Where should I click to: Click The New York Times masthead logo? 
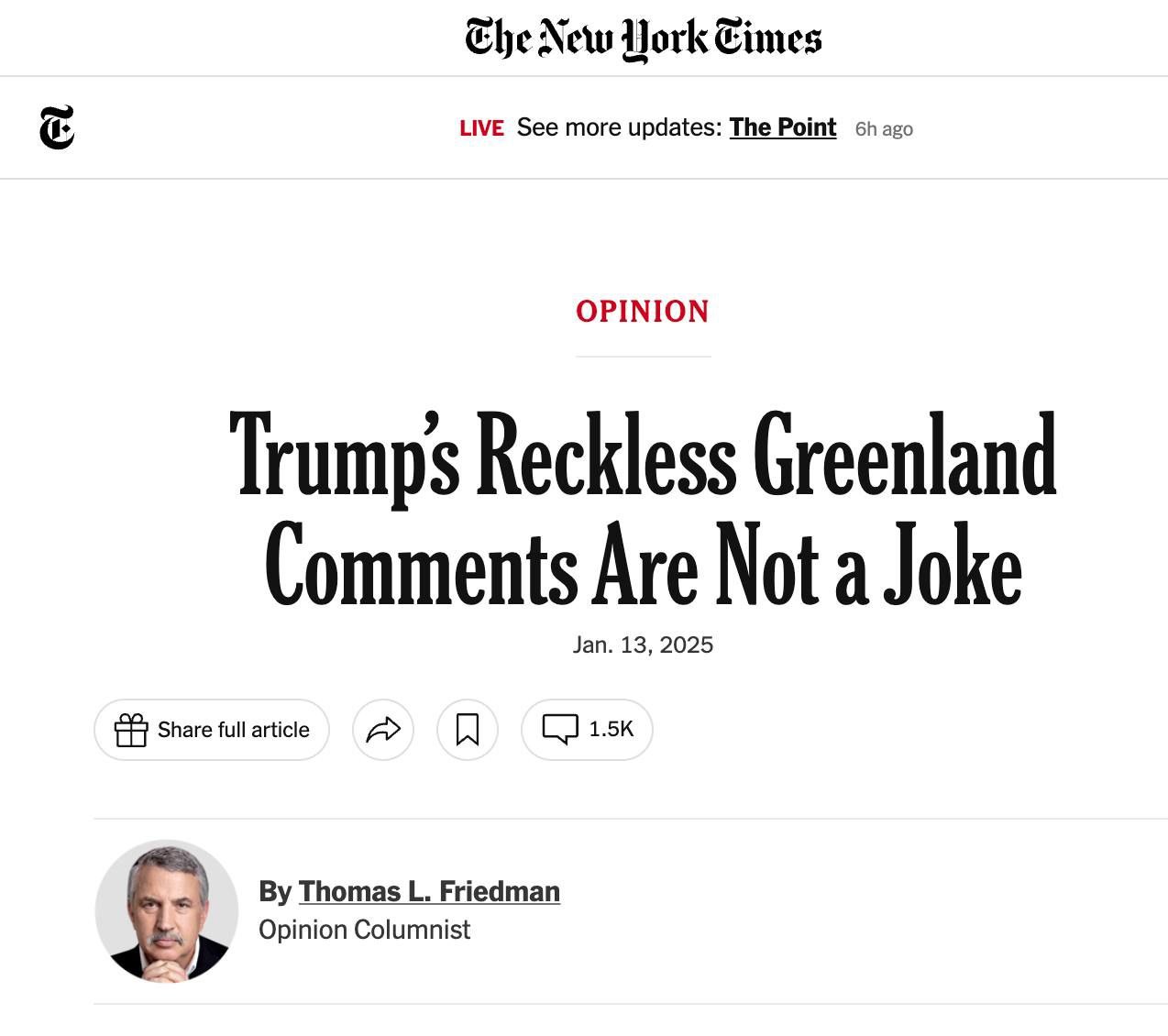point(643,39)
